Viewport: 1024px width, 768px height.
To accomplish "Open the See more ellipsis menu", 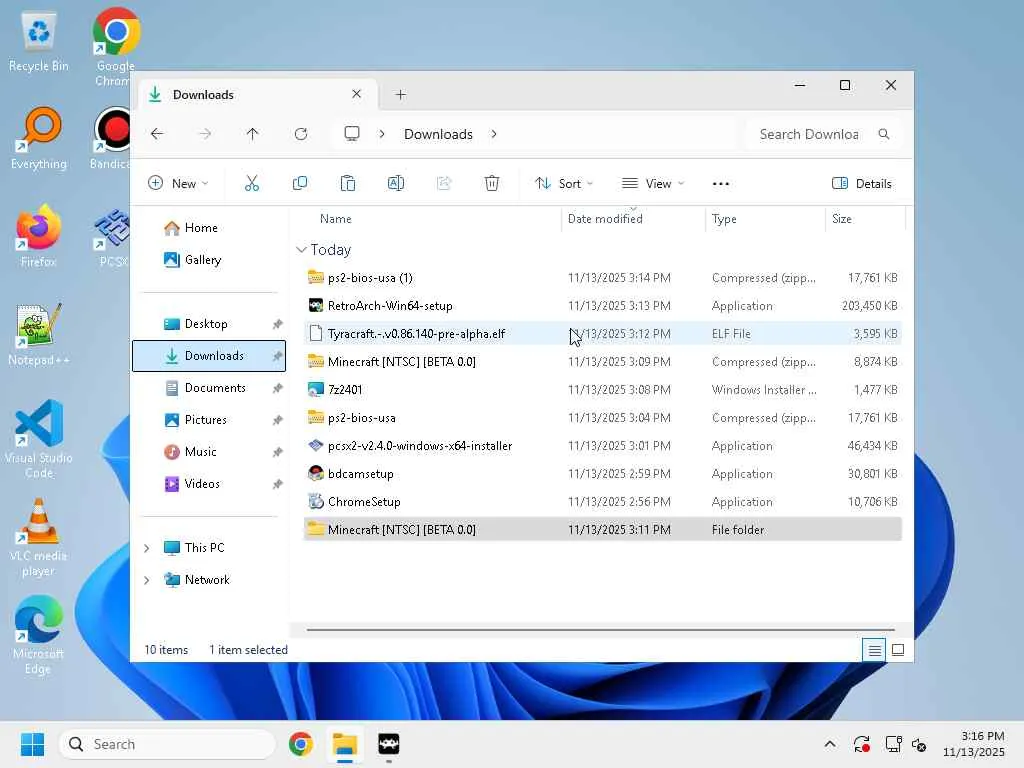I will [x=720, y=184].
